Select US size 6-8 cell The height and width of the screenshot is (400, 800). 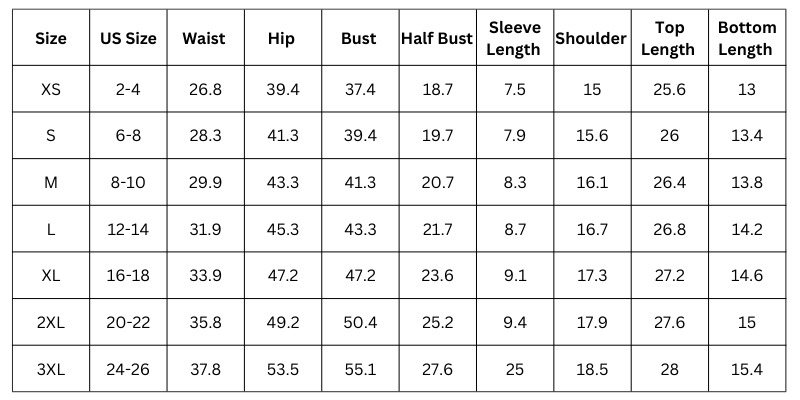point(128,136)
